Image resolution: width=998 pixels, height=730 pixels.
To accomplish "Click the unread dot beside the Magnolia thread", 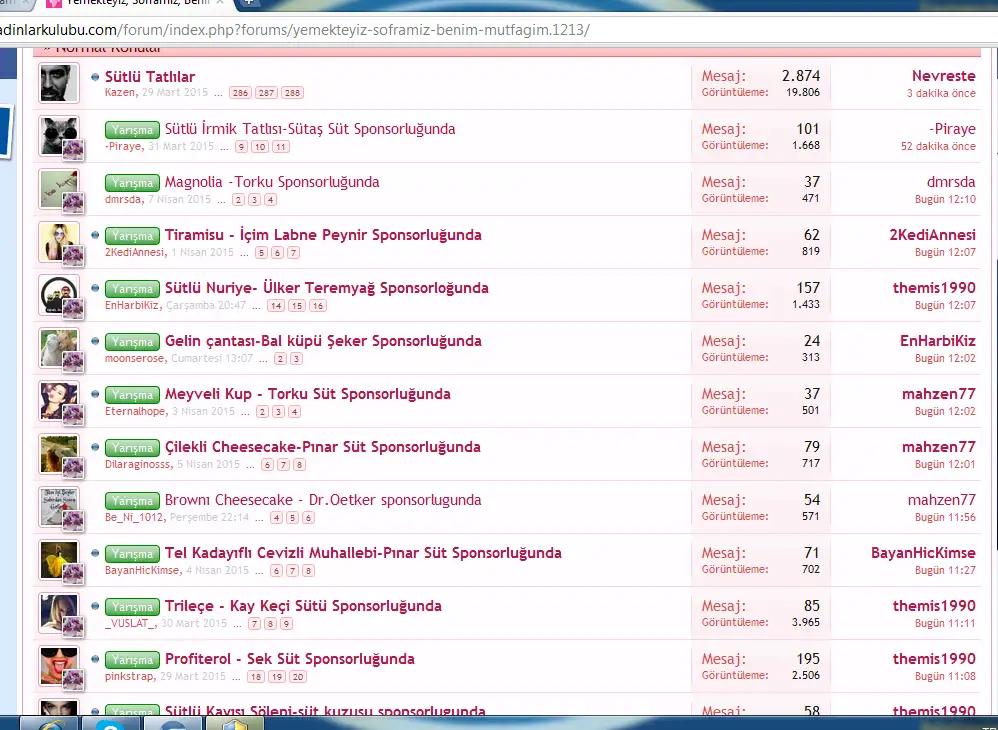I will pyautogui.click(x=95, y=182).
